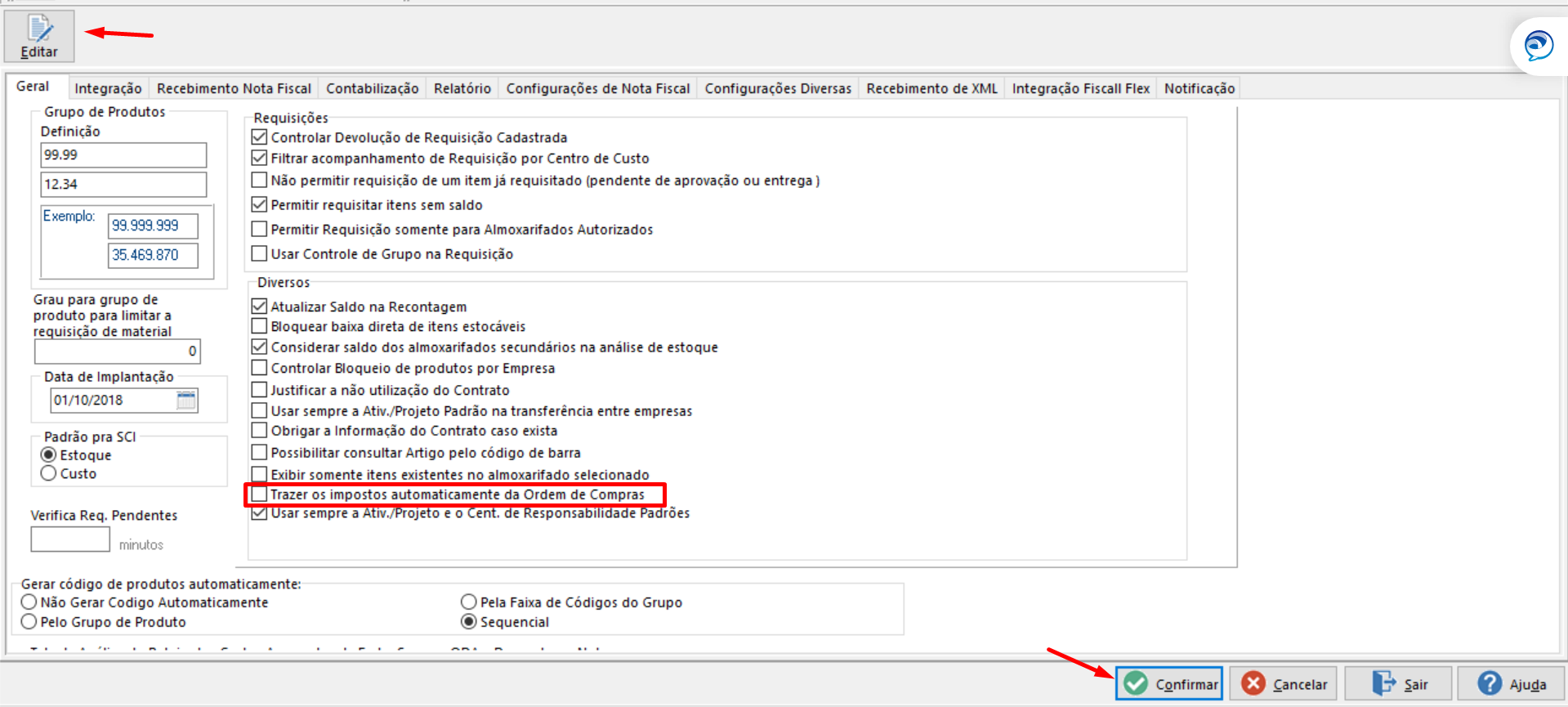Toggle Controlar Devolução de Requisição Cadastrada
1568x707 pixels.
(x=260, y=137)
